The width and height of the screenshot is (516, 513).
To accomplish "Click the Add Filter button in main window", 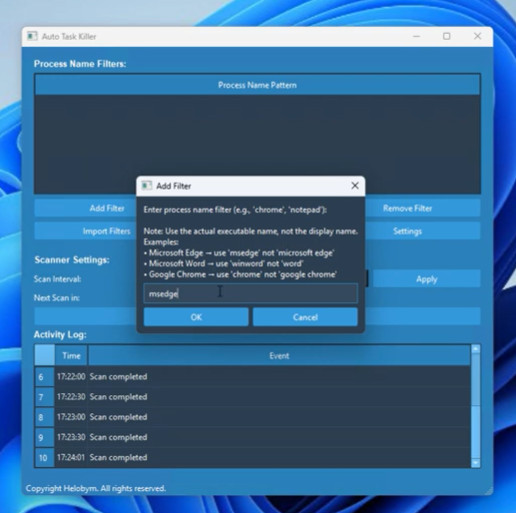I will 85,208.
